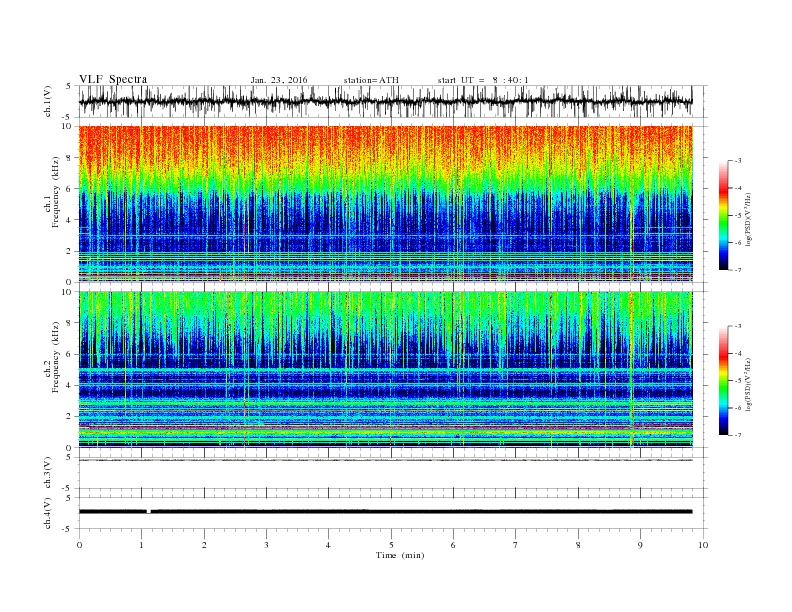This screenshot has height=612, width=792.
Task: Click the "ch.1(V)" waveform axis label
Action: point(48,102)
